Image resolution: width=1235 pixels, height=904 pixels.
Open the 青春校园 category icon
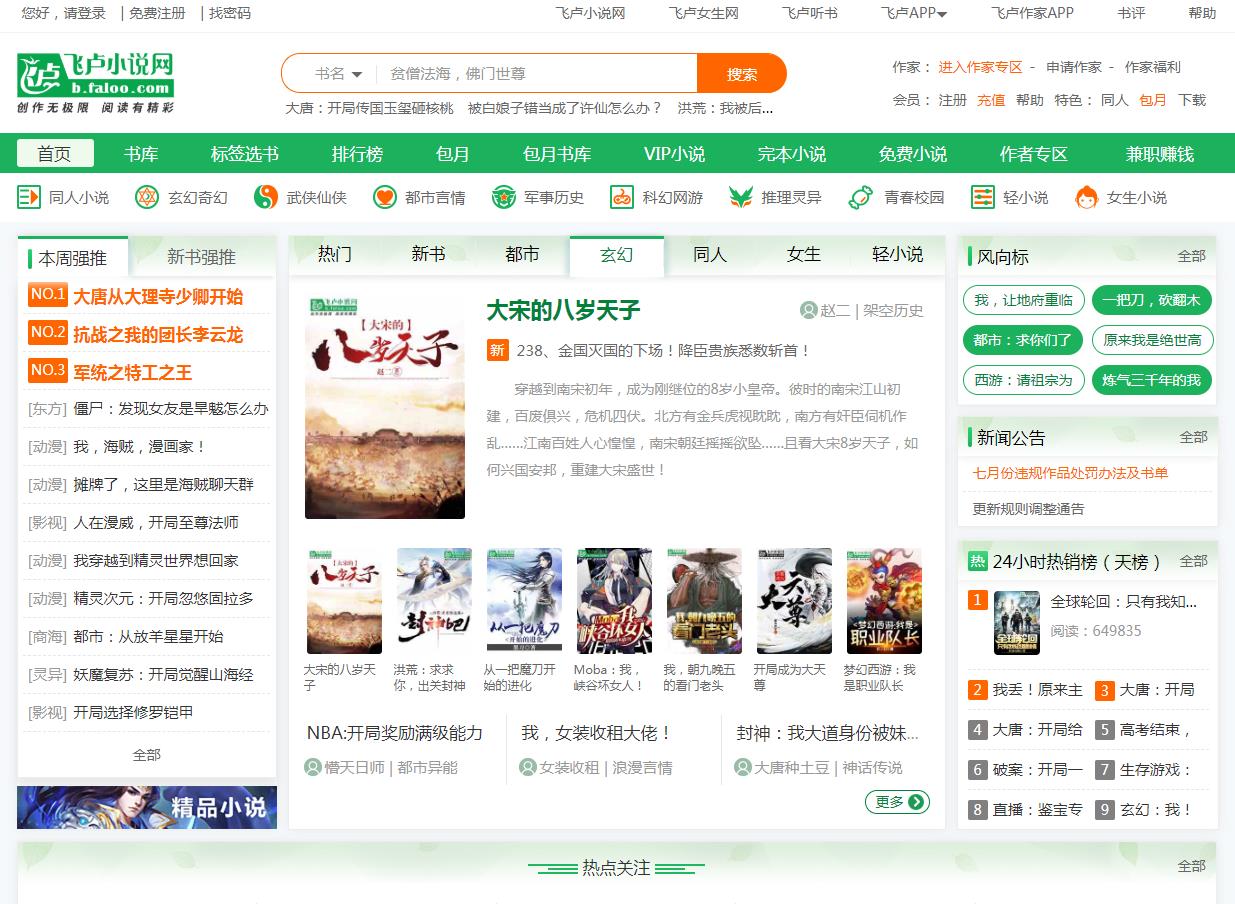point(860,197)
